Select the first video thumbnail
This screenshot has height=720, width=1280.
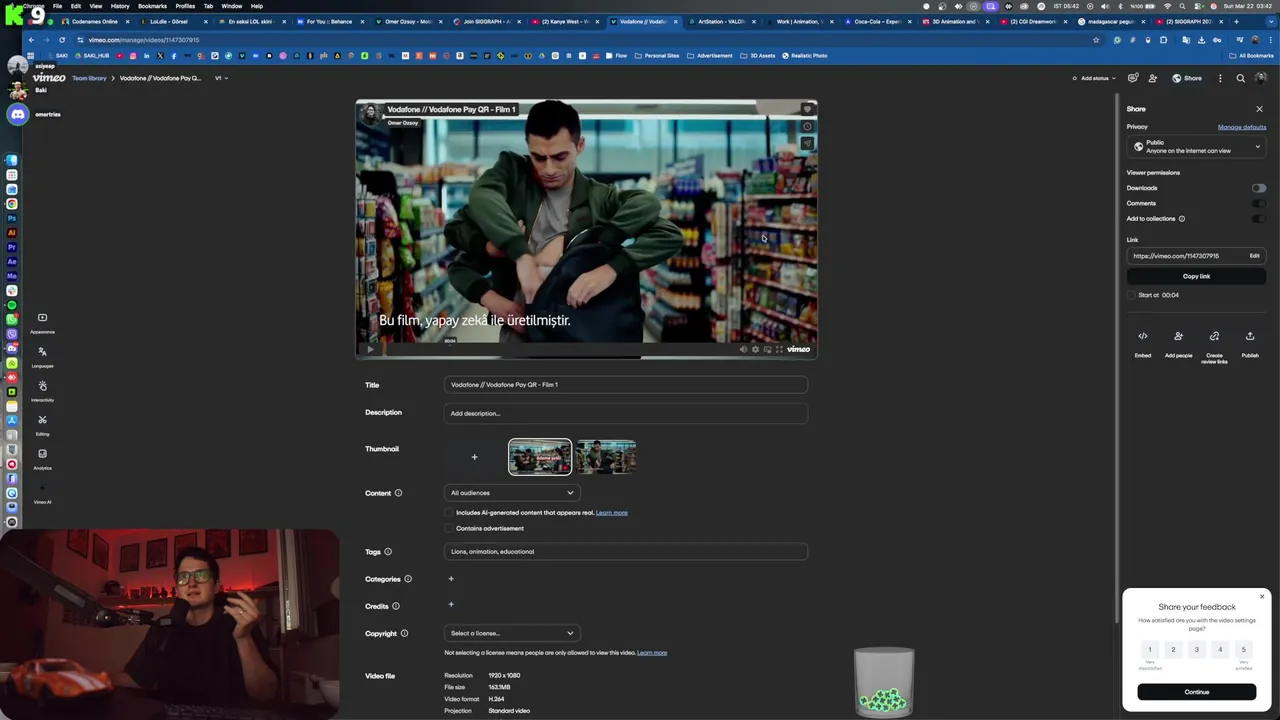click(x=540, y=457)
